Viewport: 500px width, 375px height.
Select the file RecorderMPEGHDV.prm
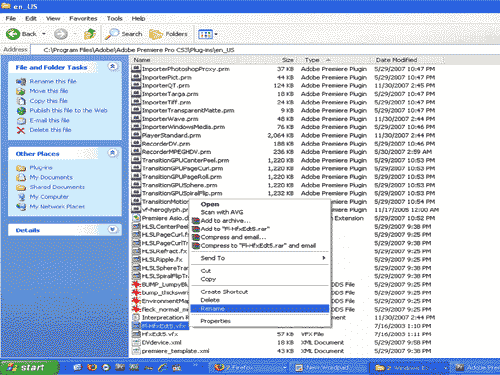tap(176, 152)
